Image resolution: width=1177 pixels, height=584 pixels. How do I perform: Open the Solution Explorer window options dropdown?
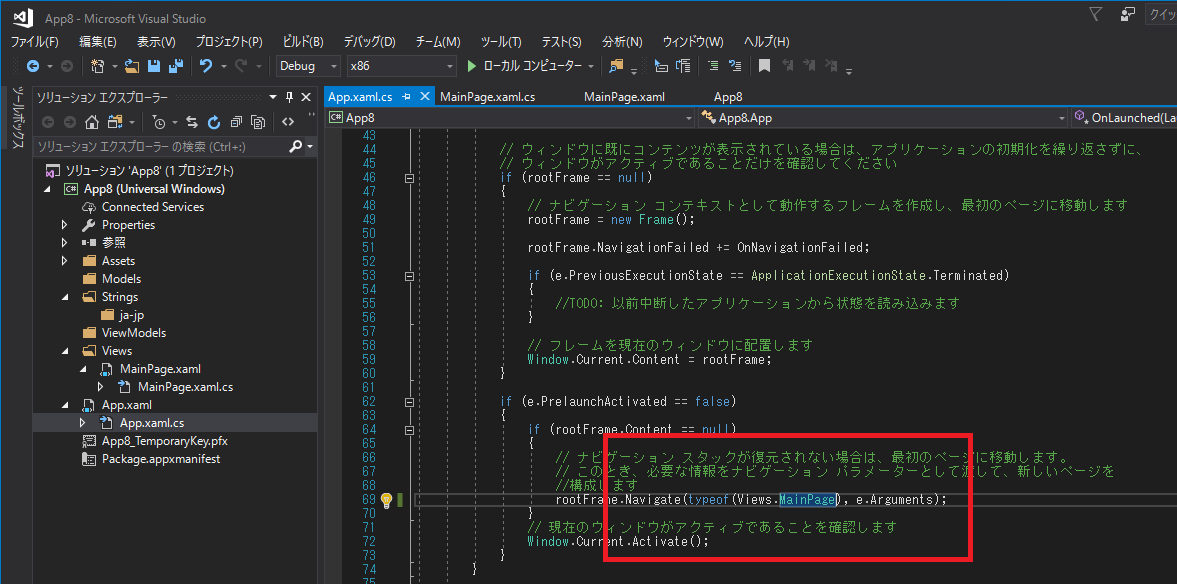273,97
